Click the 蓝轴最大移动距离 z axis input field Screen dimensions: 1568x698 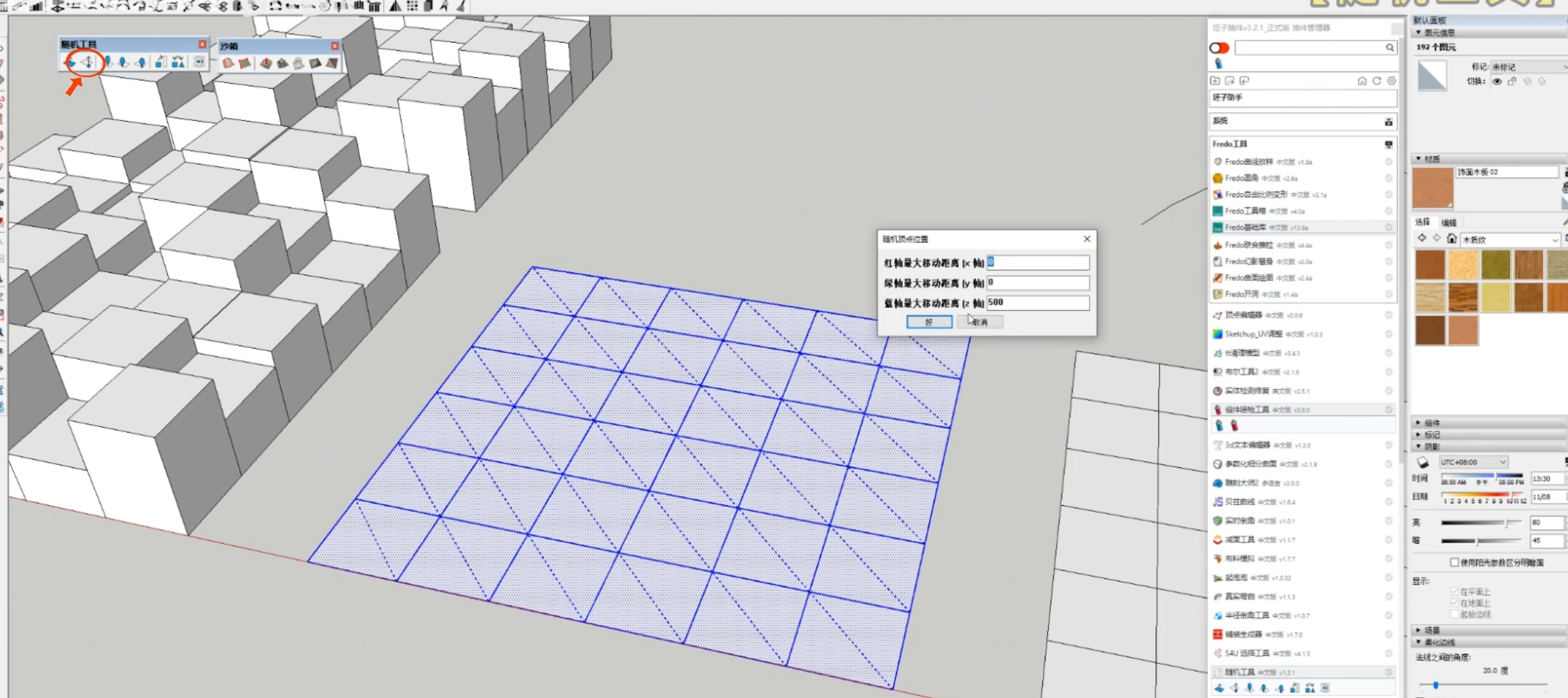click(x=1037, y=303)
